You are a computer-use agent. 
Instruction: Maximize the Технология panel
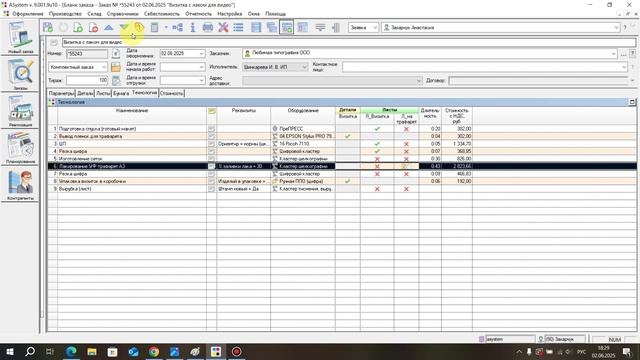pos(632,102)
